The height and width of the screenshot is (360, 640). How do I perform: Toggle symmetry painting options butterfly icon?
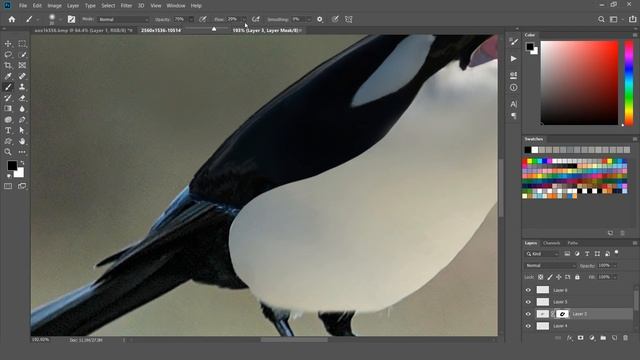tap(349, 19)
